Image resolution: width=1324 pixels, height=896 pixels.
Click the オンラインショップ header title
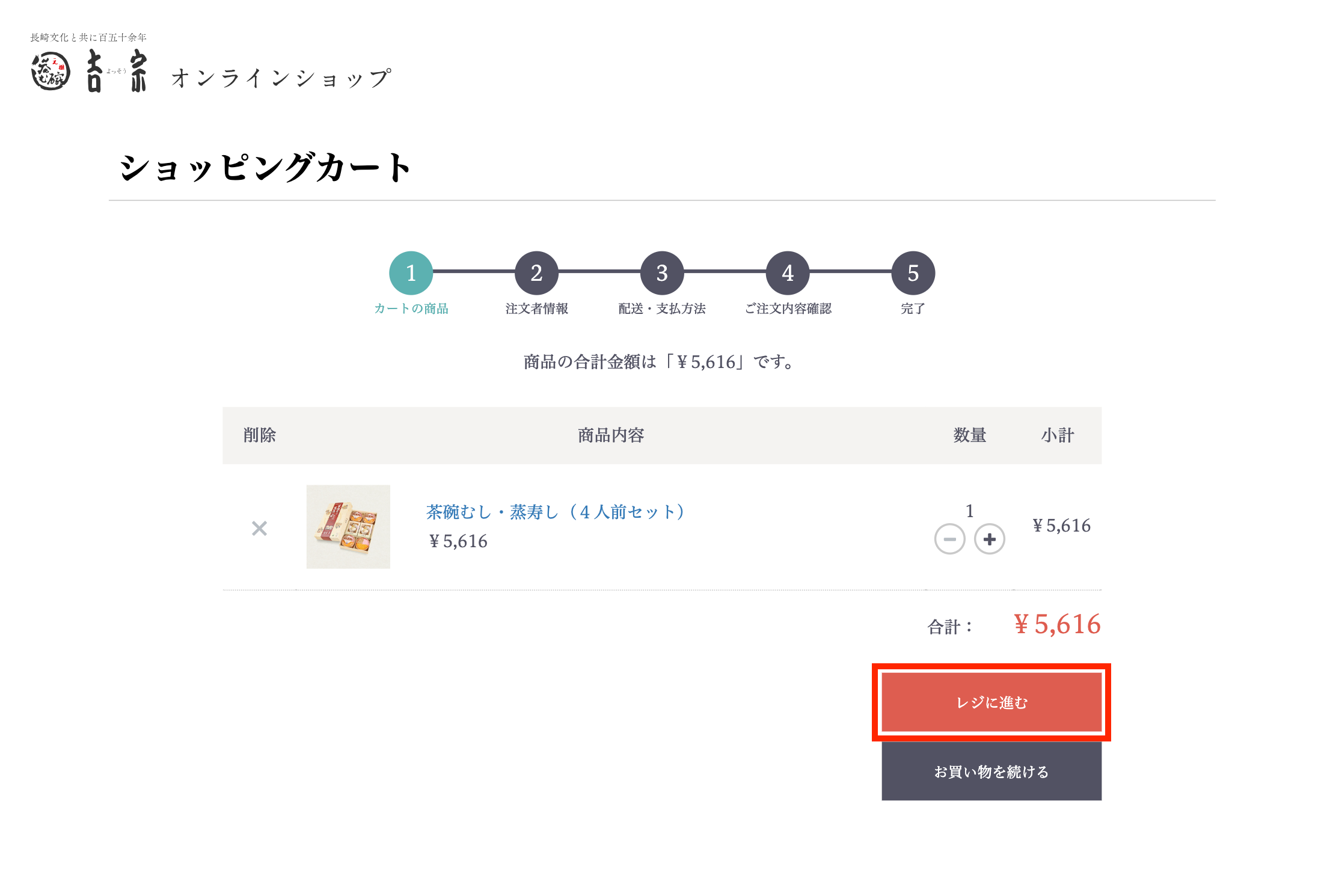tap(281, 78)
